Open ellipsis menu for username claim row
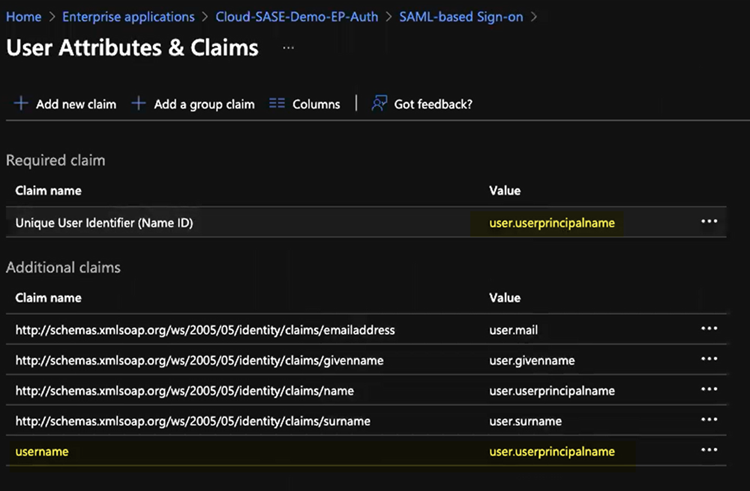This screenshot has height=491, width=750. click(709, 451)
